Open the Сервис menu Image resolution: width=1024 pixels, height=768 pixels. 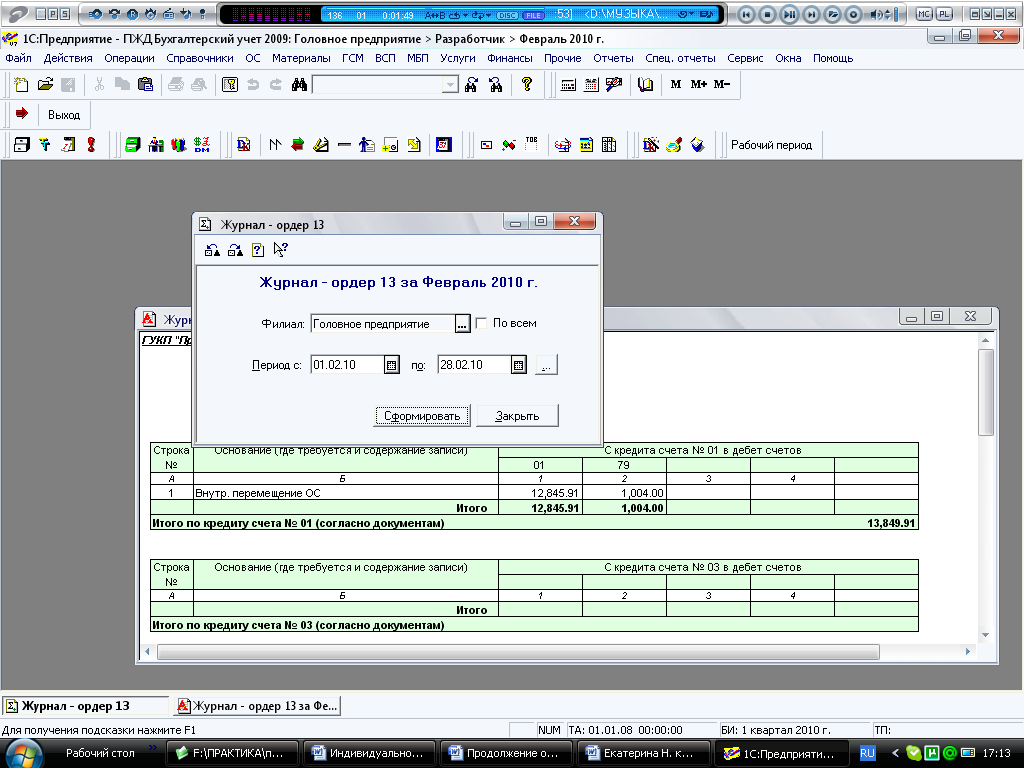[x=745, y=58]
